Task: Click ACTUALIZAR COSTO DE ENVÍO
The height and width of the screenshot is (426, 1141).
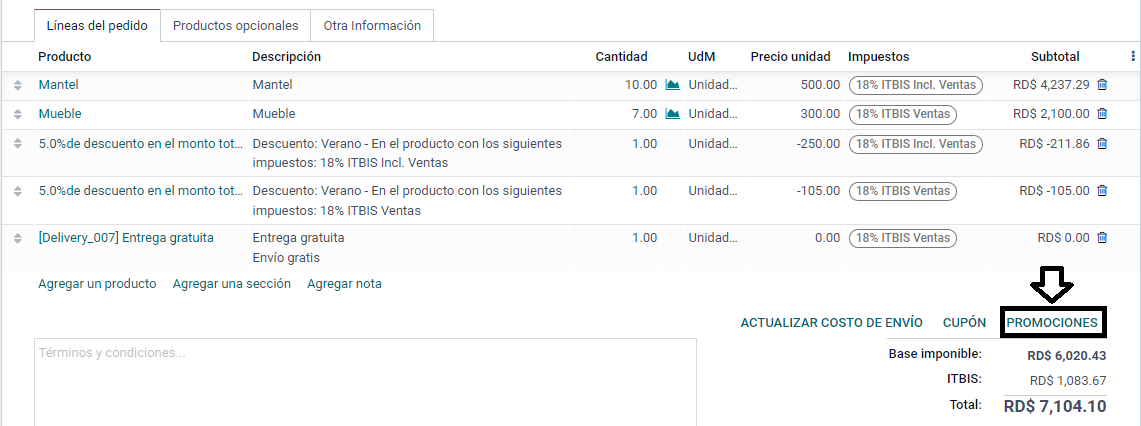Action: [832, 323]
